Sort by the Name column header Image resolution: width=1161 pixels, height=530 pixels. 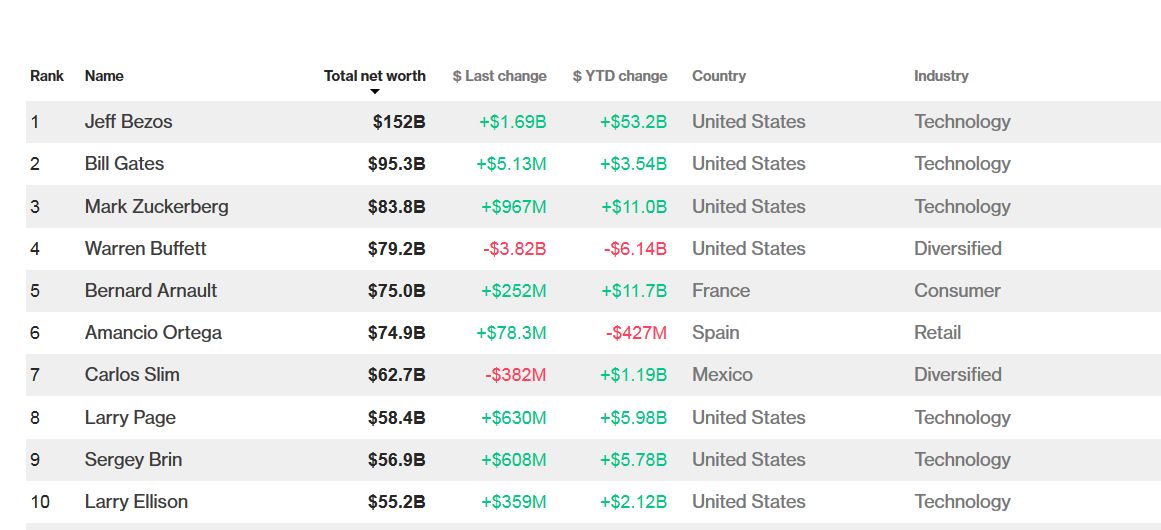(x=104, y=76)
